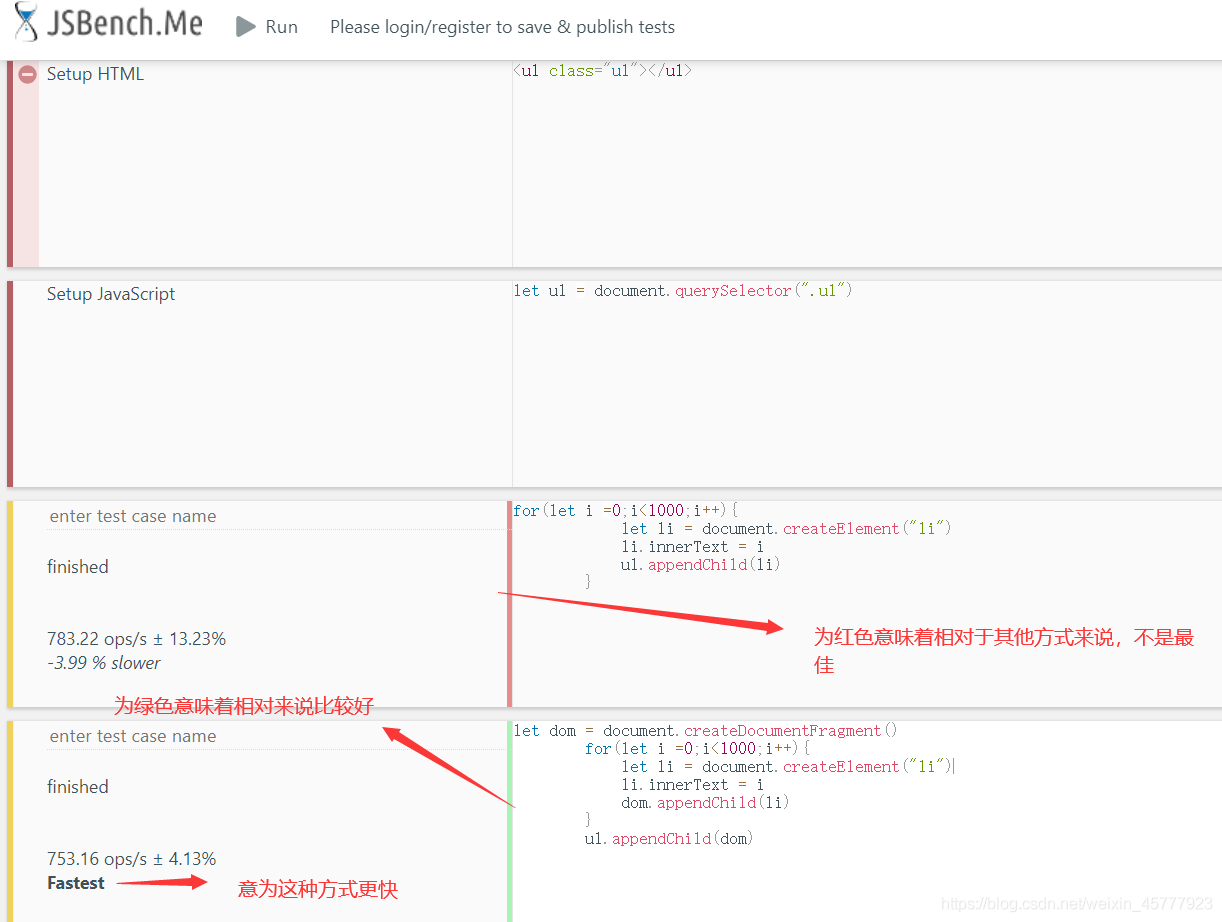Click the ul.appendChild(dom) code line
This screenshot has width=1222, height=922.
click(x=668, y=839)
